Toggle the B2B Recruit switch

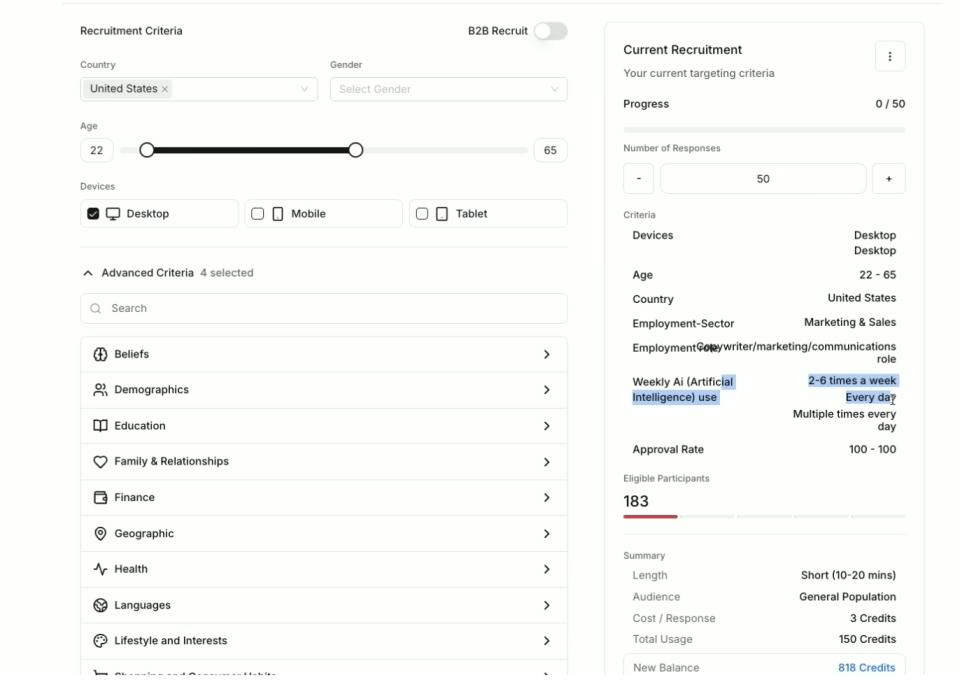point(550,31)
